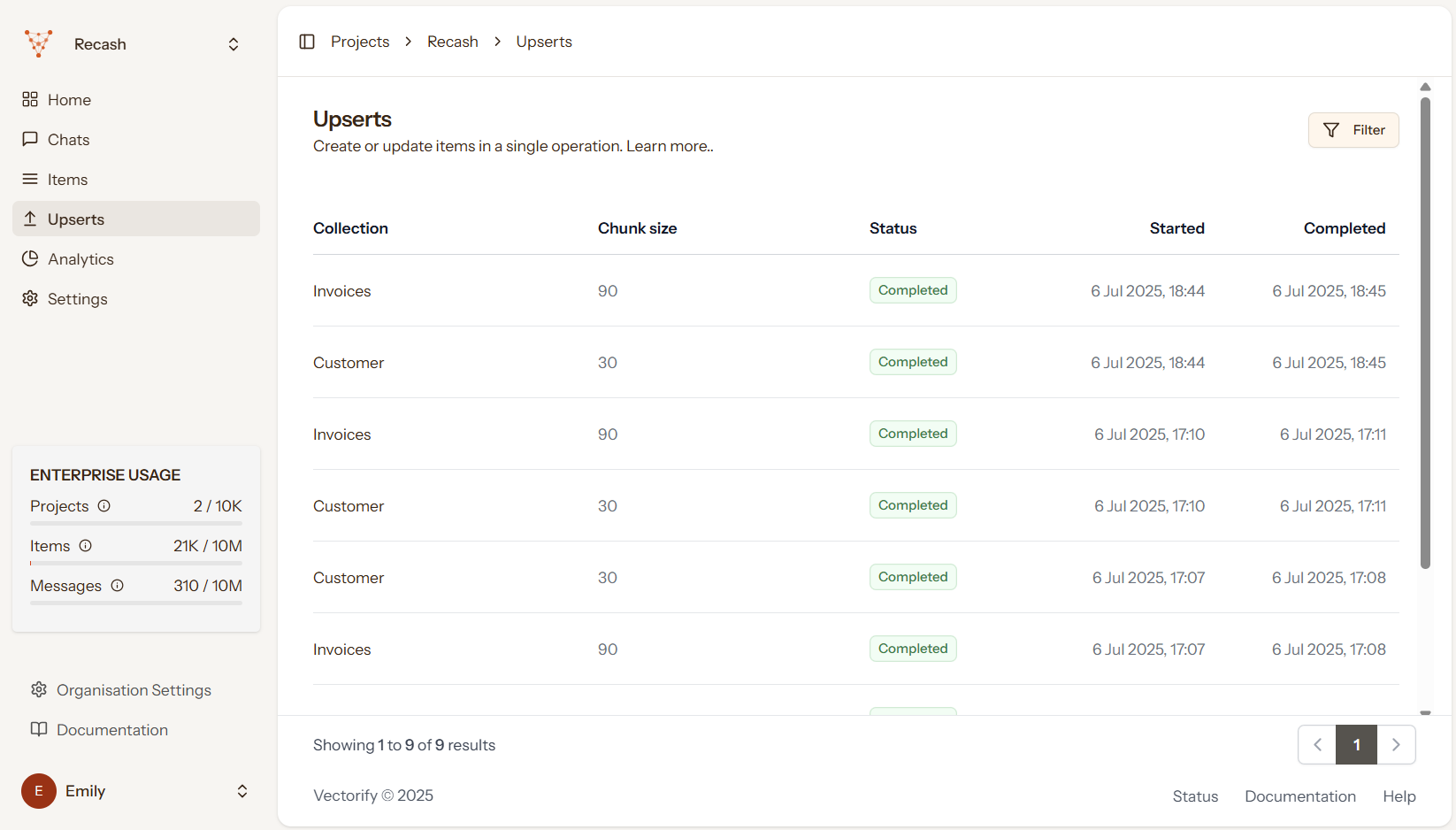This screenshot has height=830, width=1456.
Task: Go to the previous results page
Action: click(x=1317, y=745)
